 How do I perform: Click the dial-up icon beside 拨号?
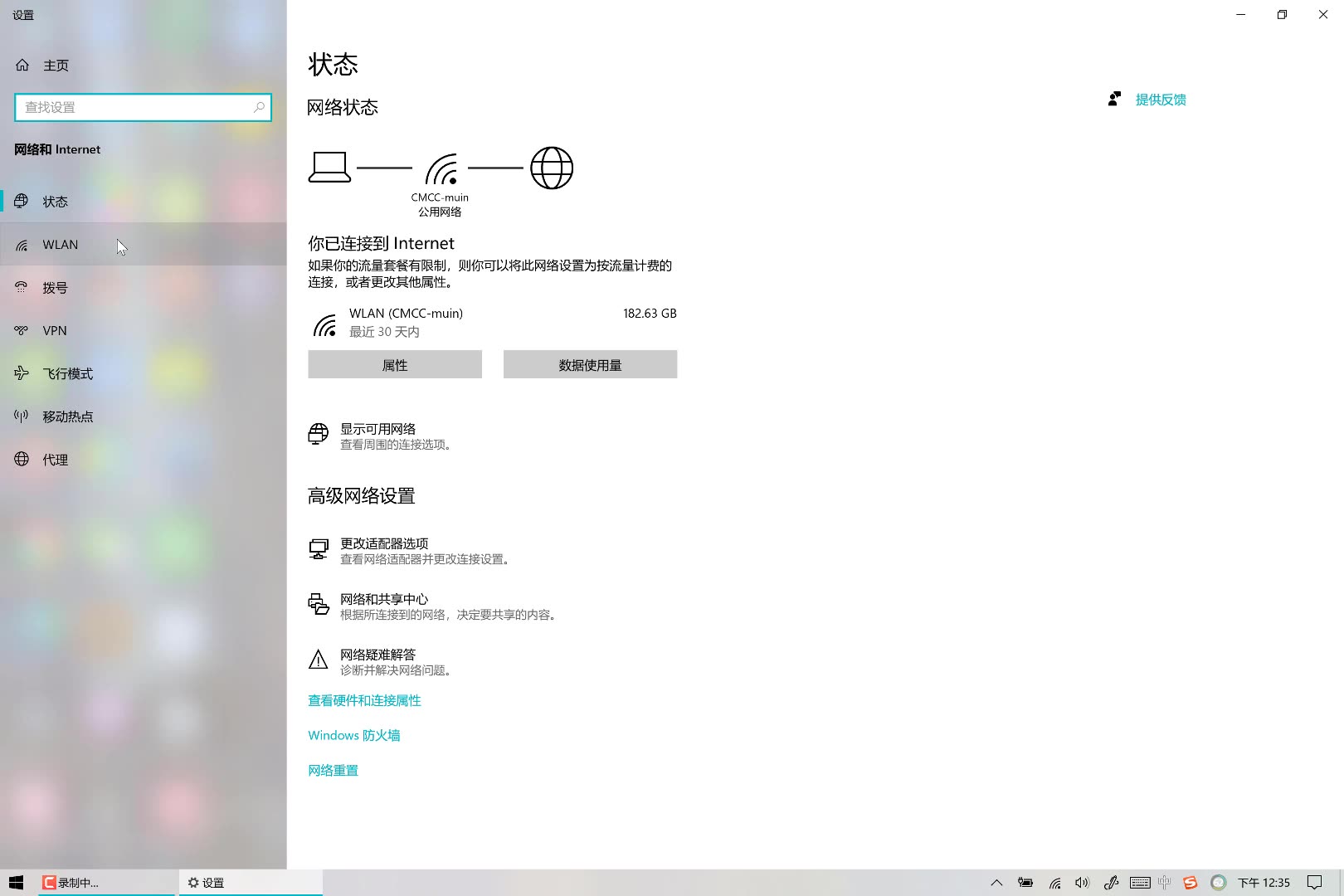tap(22, 287)
